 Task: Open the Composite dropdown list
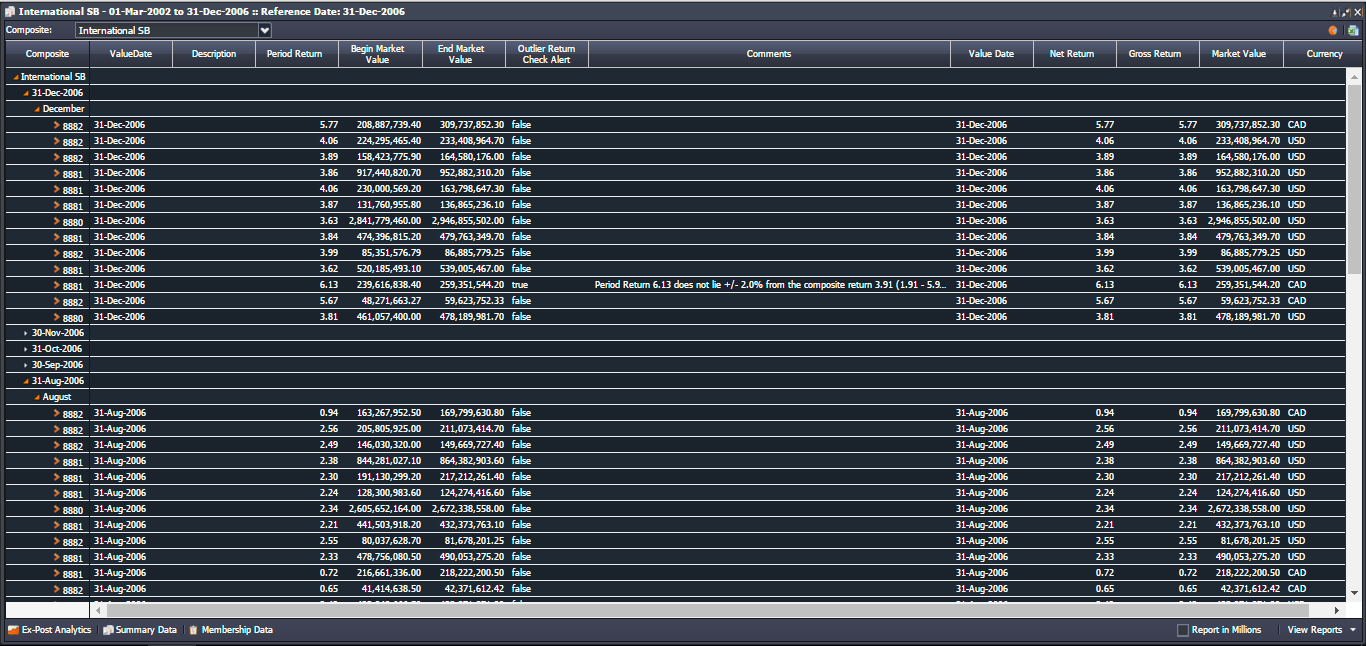tap(265, 30)
